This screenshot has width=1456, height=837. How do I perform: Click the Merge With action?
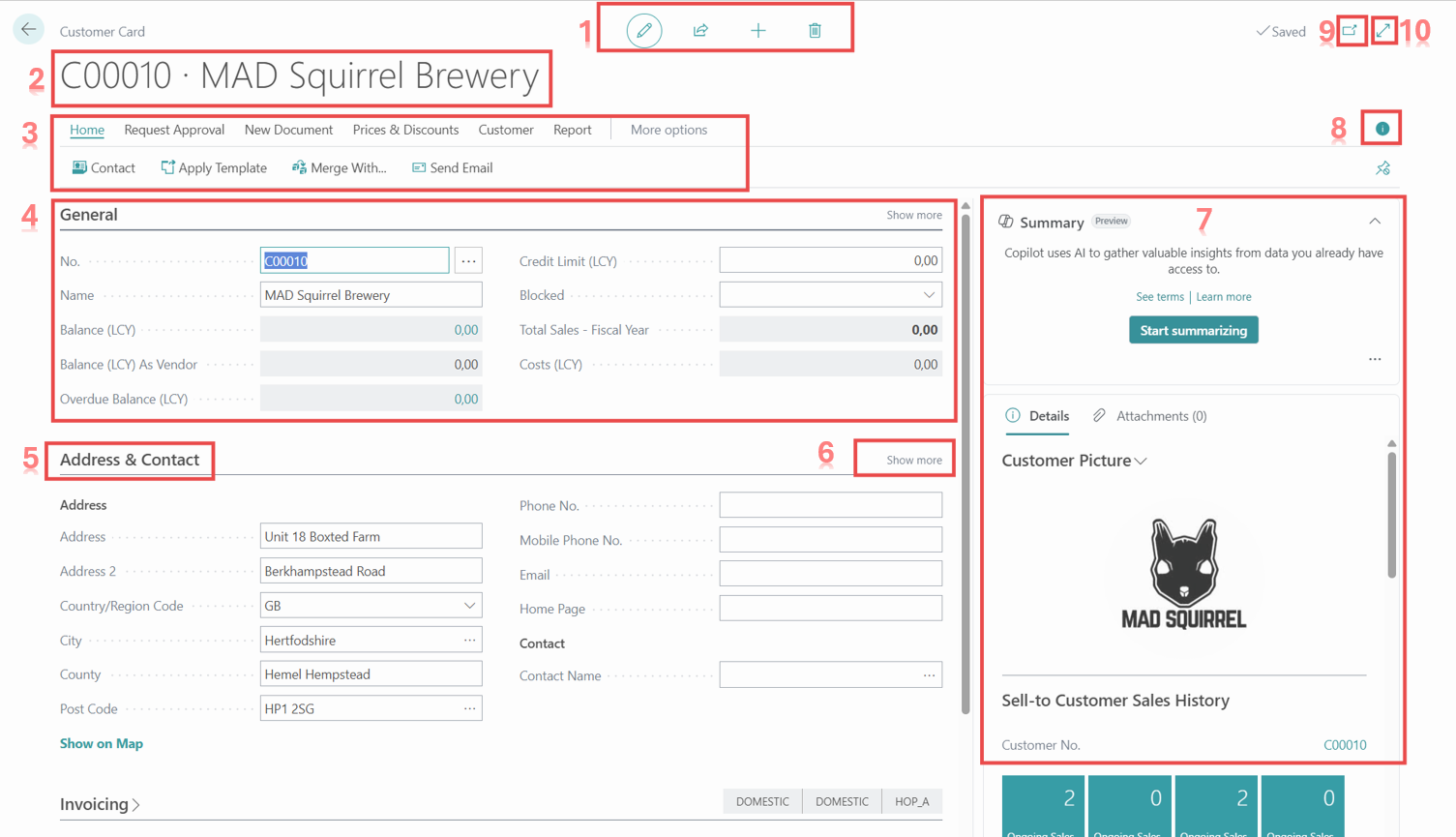pos(339,167)
